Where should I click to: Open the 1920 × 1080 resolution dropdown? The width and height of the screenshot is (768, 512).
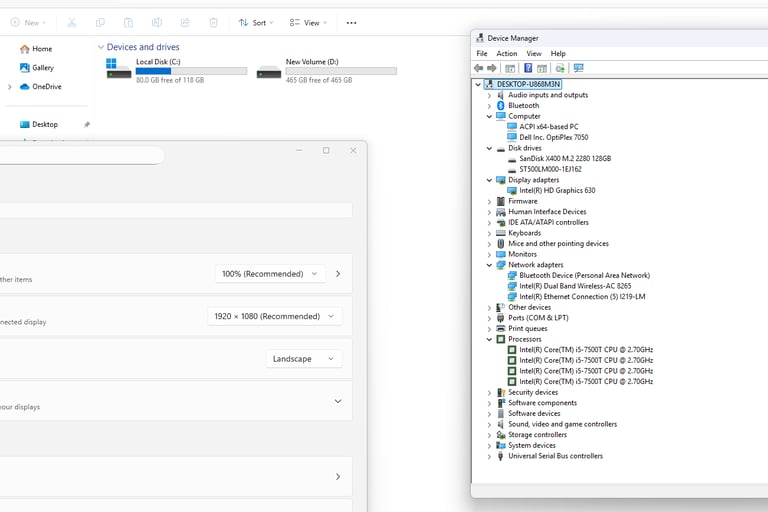(274, 317)
